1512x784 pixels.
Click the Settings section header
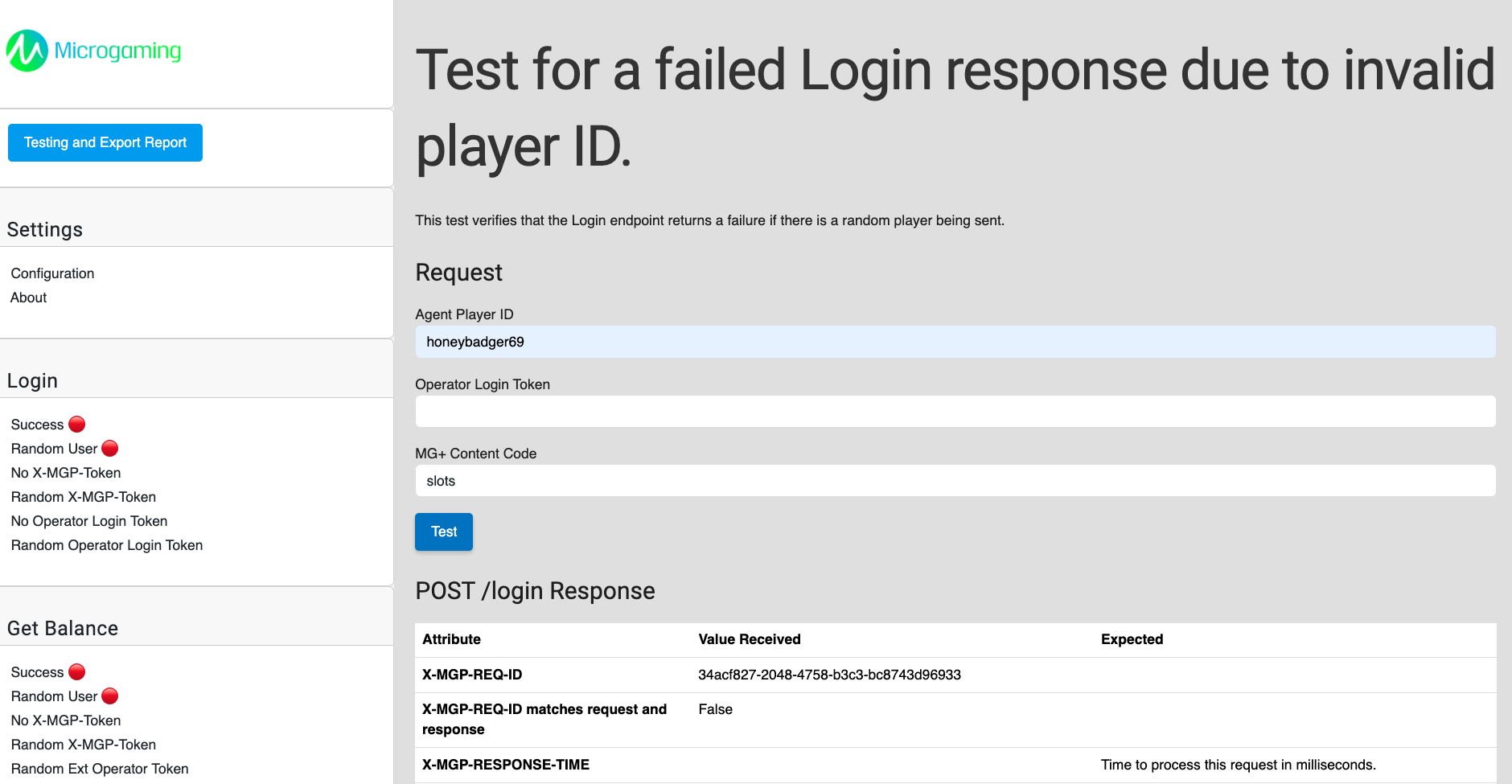pyautogui.click(x=44, y=229)
